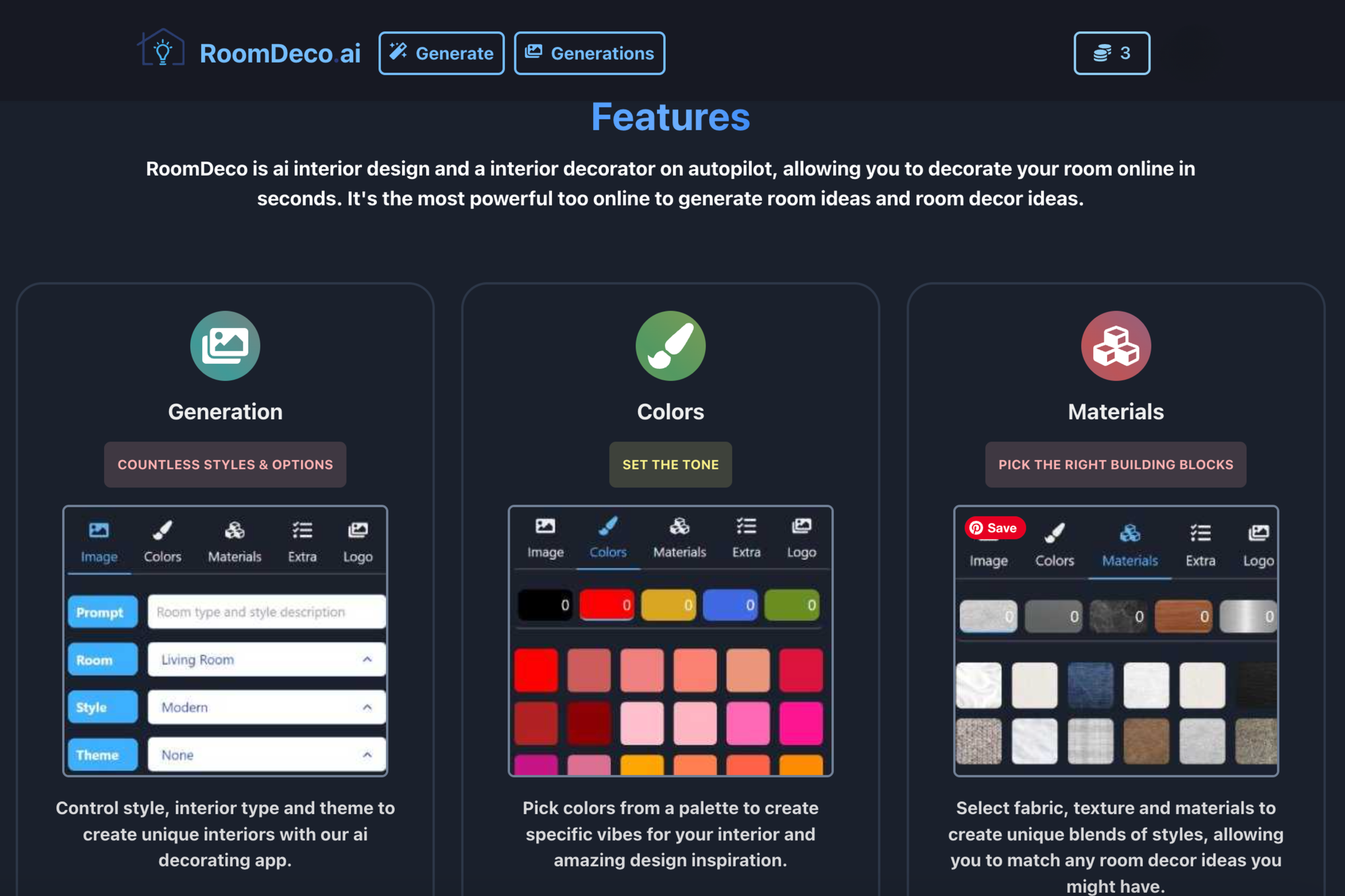Select Materials tab in the Materials card

(x=1129, y=544)
